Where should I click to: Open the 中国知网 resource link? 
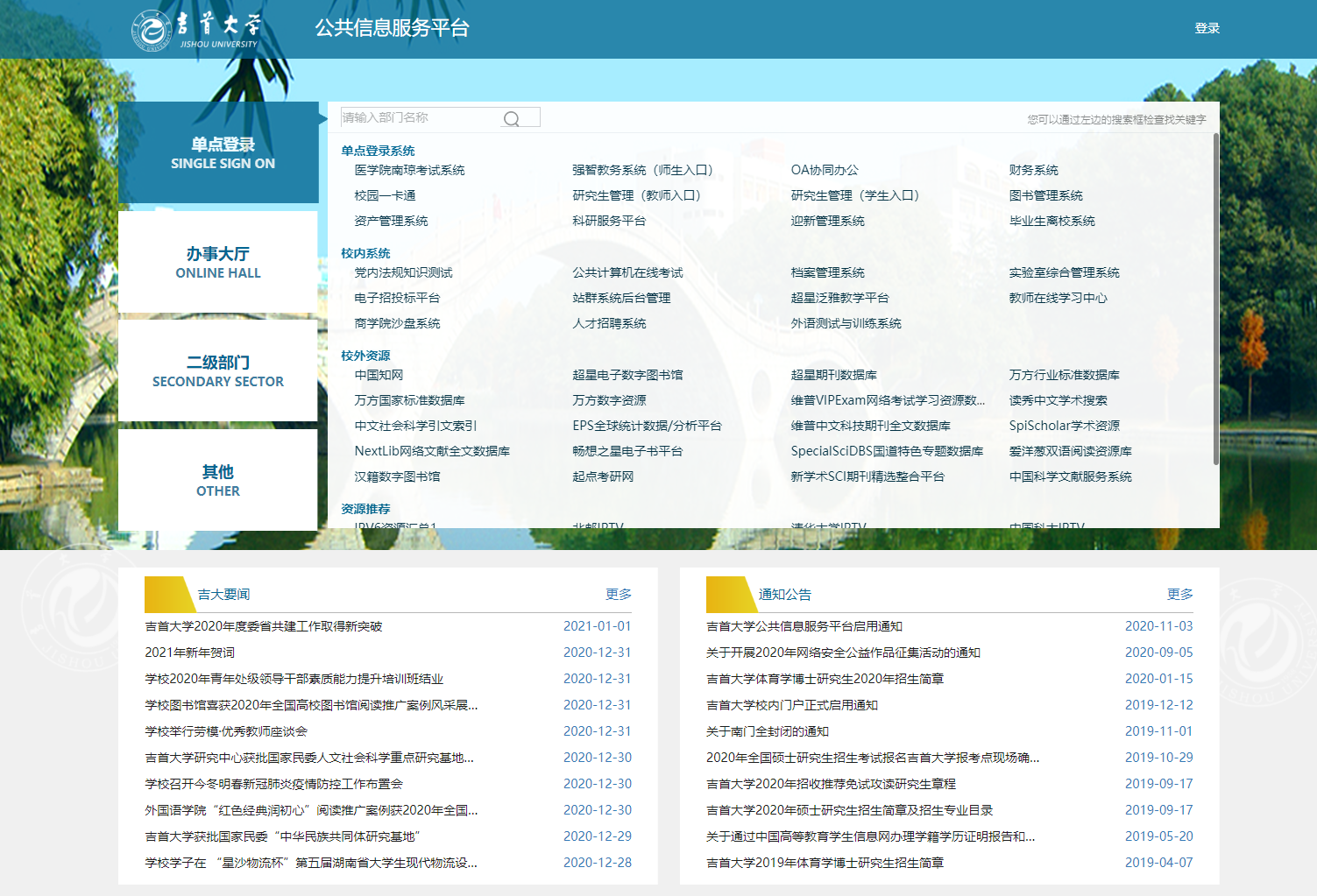coord(379,375)
